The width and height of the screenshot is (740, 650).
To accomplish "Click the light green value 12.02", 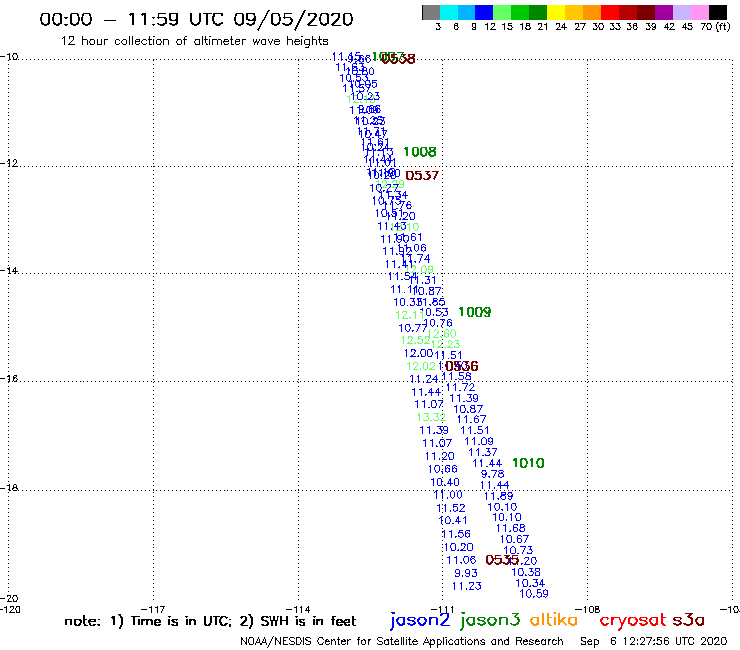I will pos(421,366).
